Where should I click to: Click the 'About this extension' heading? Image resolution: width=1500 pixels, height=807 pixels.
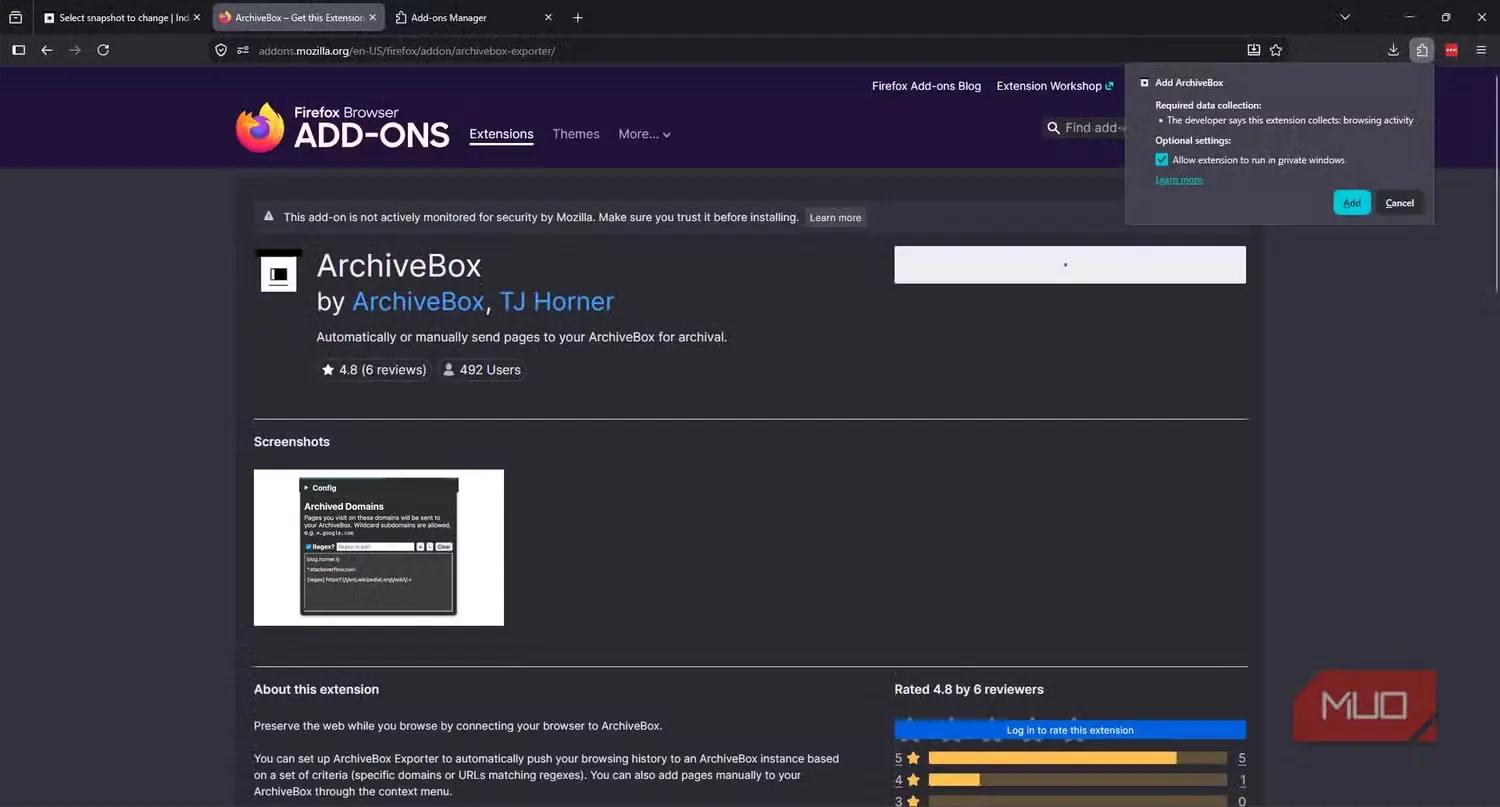click(316, 689)
